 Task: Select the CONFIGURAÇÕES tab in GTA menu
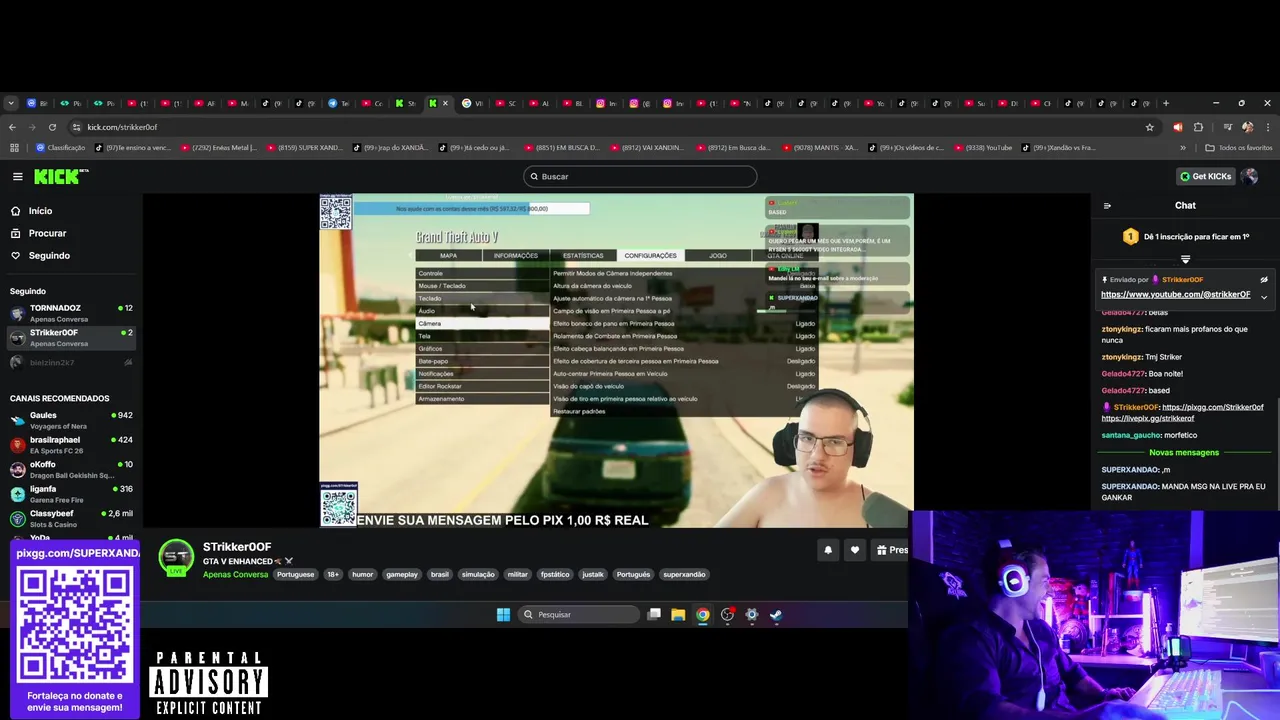click(651, 255)
